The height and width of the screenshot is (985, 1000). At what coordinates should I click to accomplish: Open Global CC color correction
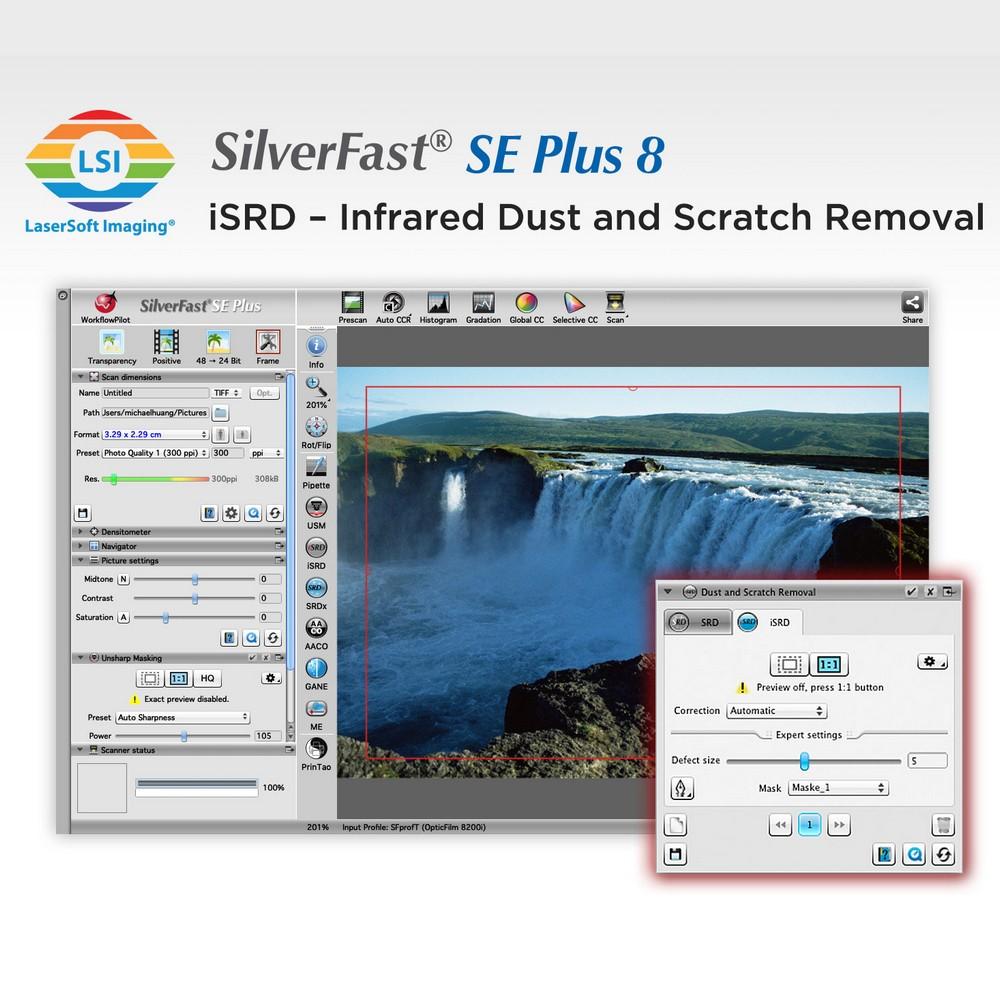coord(526,303)
